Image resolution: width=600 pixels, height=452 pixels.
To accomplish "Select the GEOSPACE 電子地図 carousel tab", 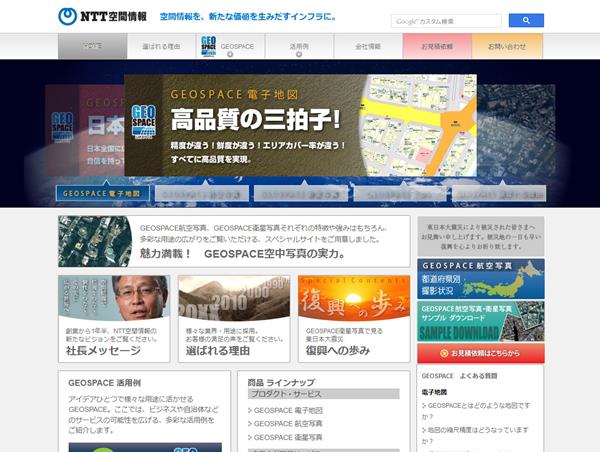I will (103, 193).
